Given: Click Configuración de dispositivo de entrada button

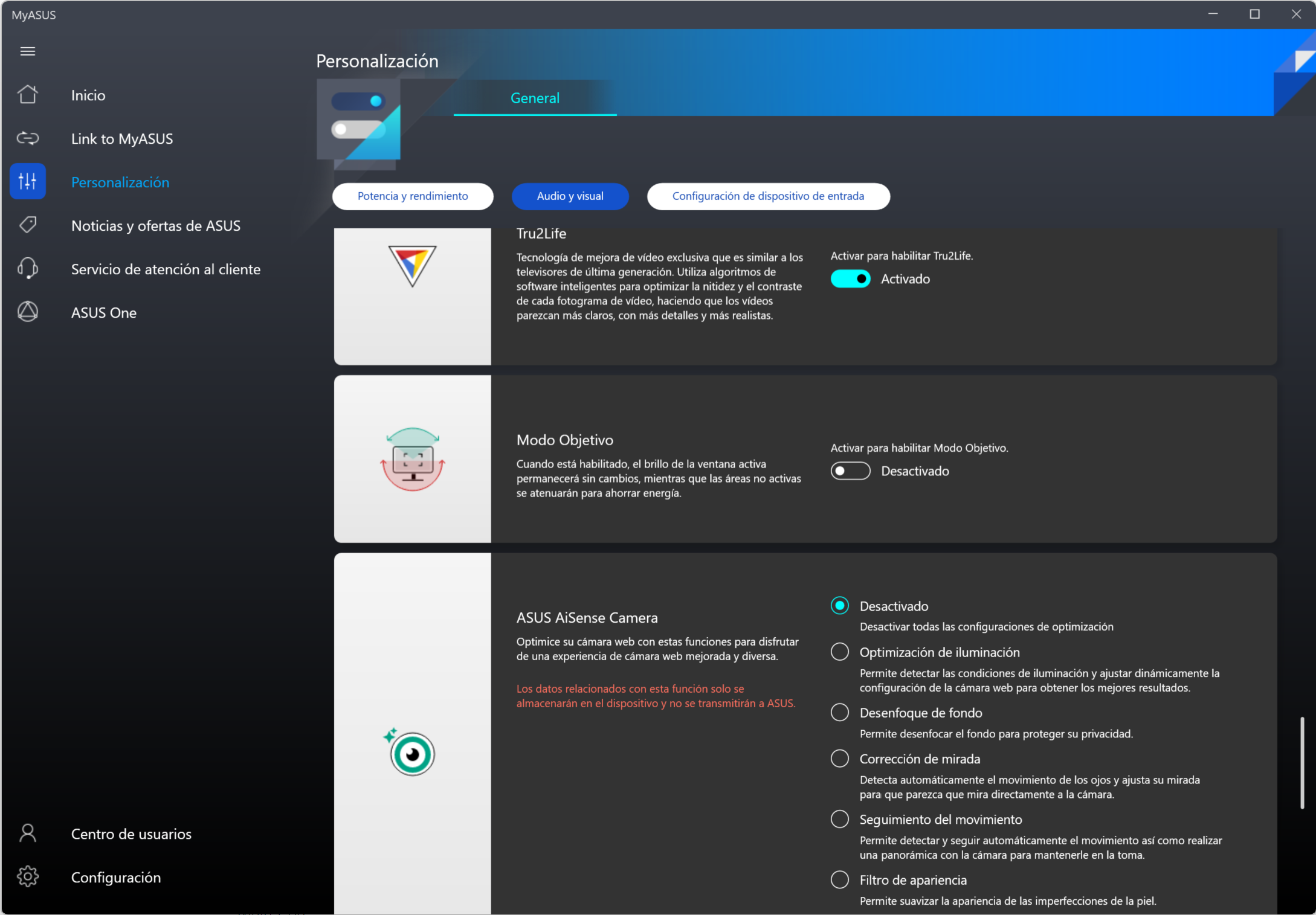Looking at the screenshot, I should click(768, 196).
